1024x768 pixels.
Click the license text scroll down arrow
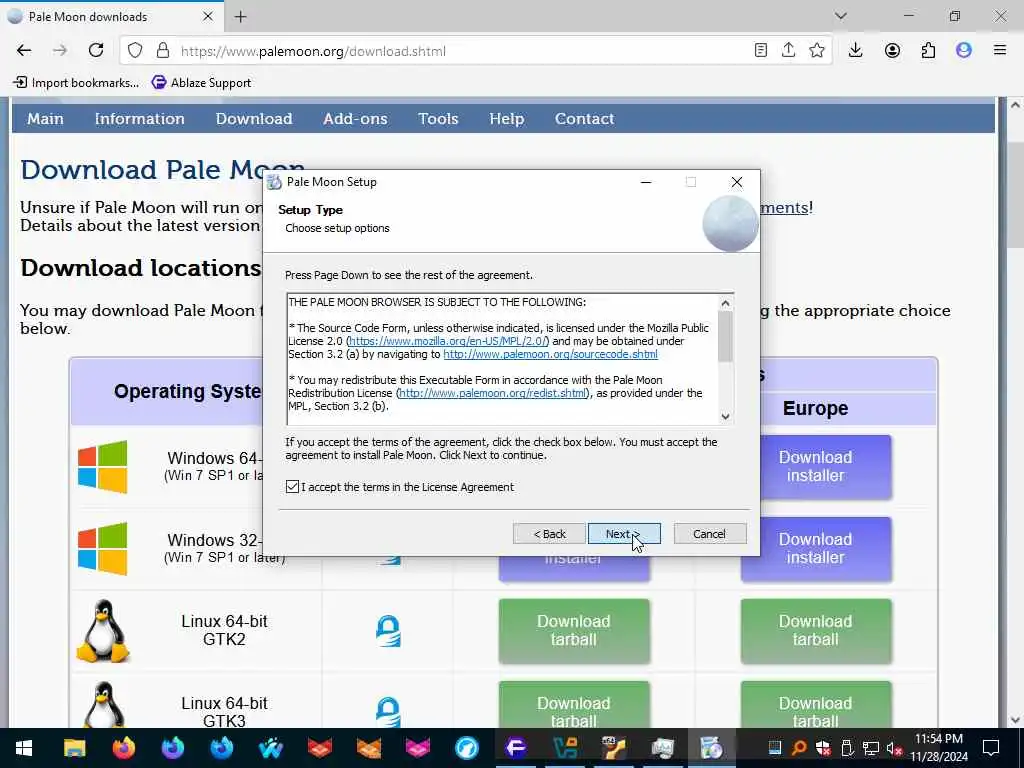coord(725,417)
